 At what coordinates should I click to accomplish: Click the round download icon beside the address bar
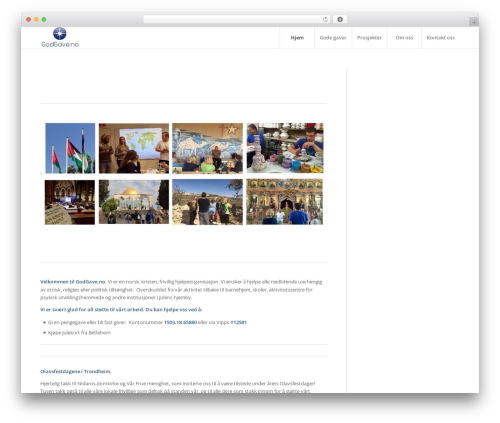coord(340,19)
